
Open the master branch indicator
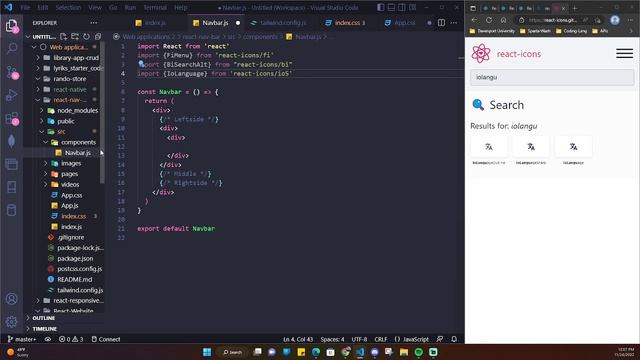(22, 339)
